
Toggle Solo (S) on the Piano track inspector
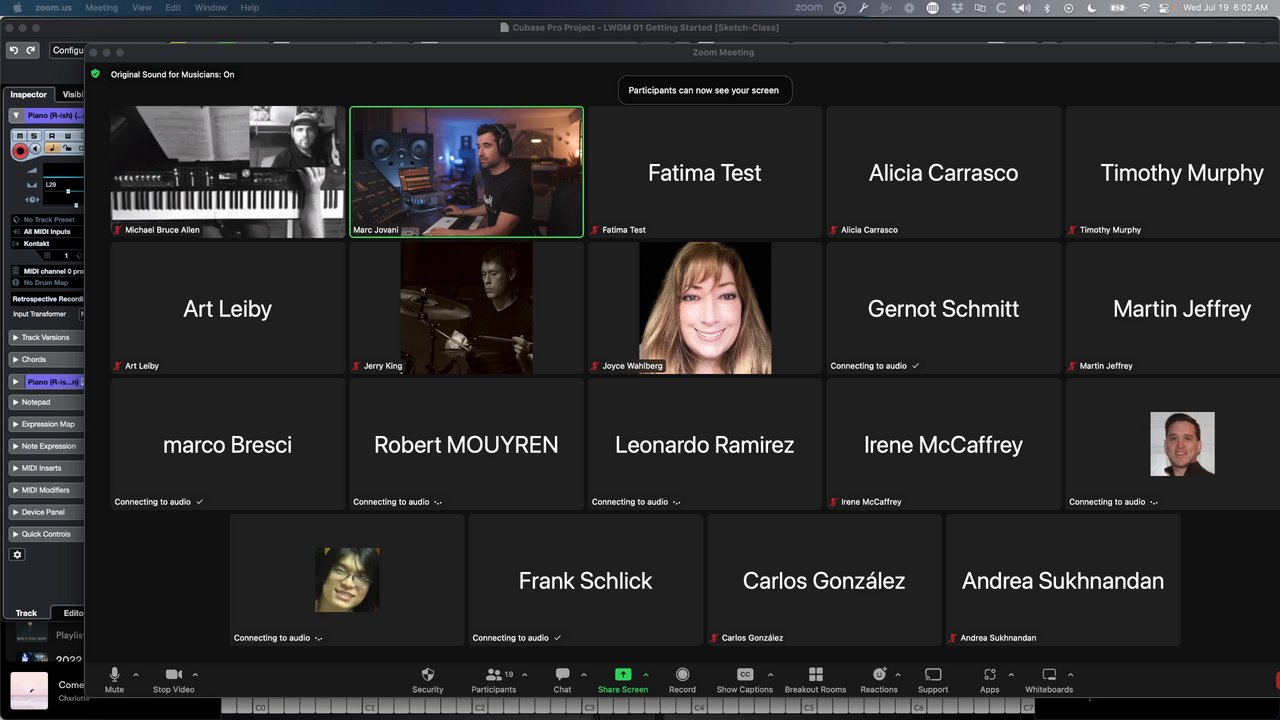tap(35, 135)
